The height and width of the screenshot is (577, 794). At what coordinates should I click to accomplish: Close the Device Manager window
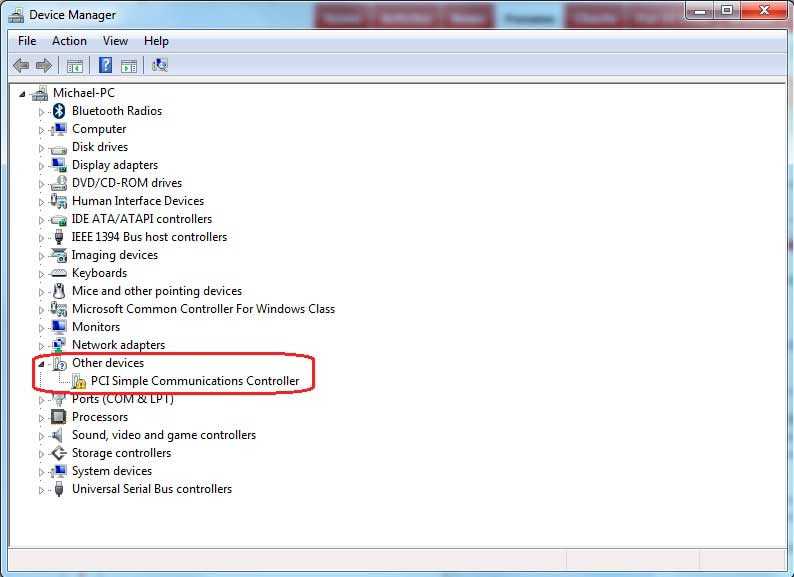[764, 11]
